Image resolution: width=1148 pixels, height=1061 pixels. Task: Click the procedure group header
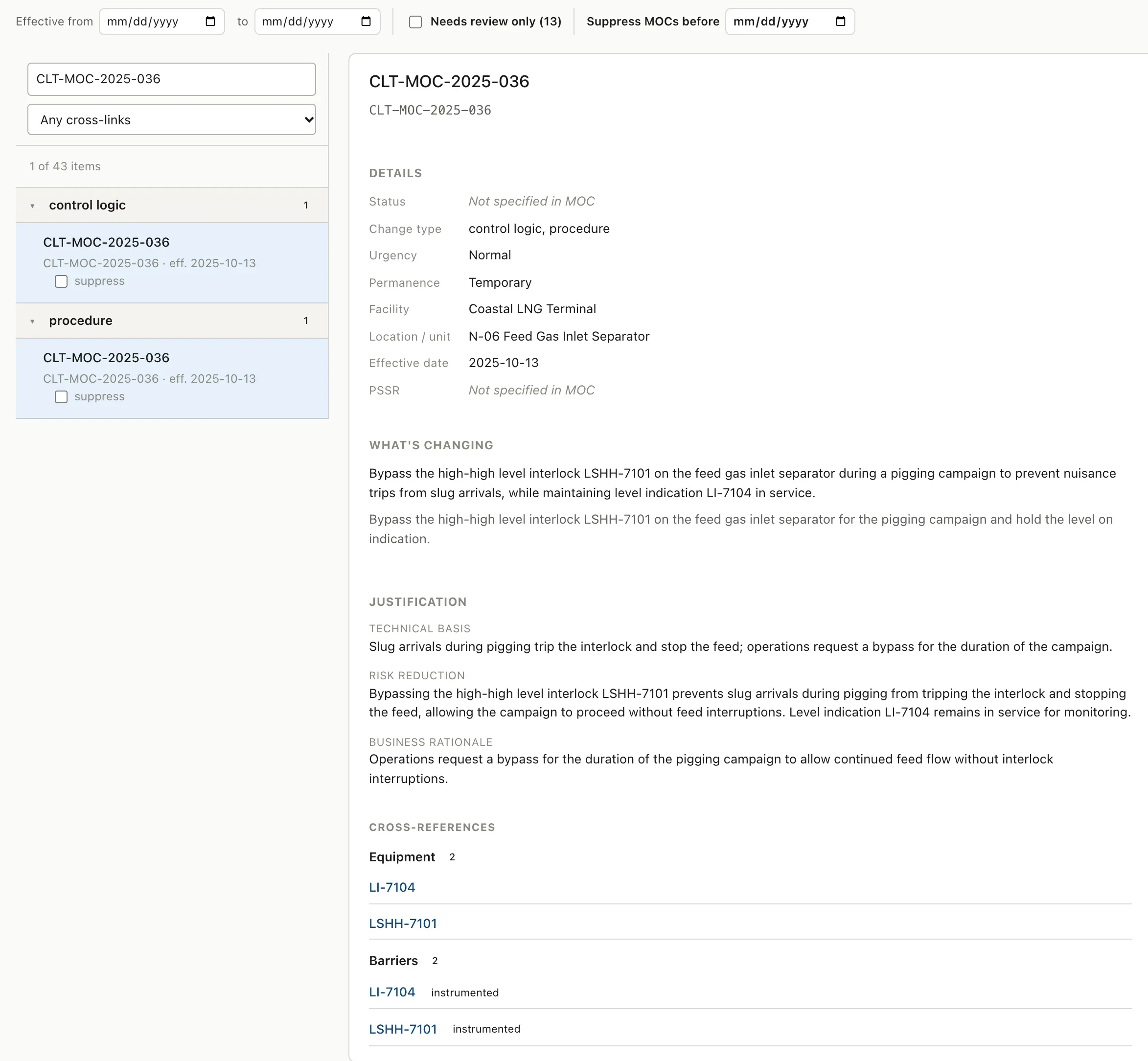(x=172, y=321)
